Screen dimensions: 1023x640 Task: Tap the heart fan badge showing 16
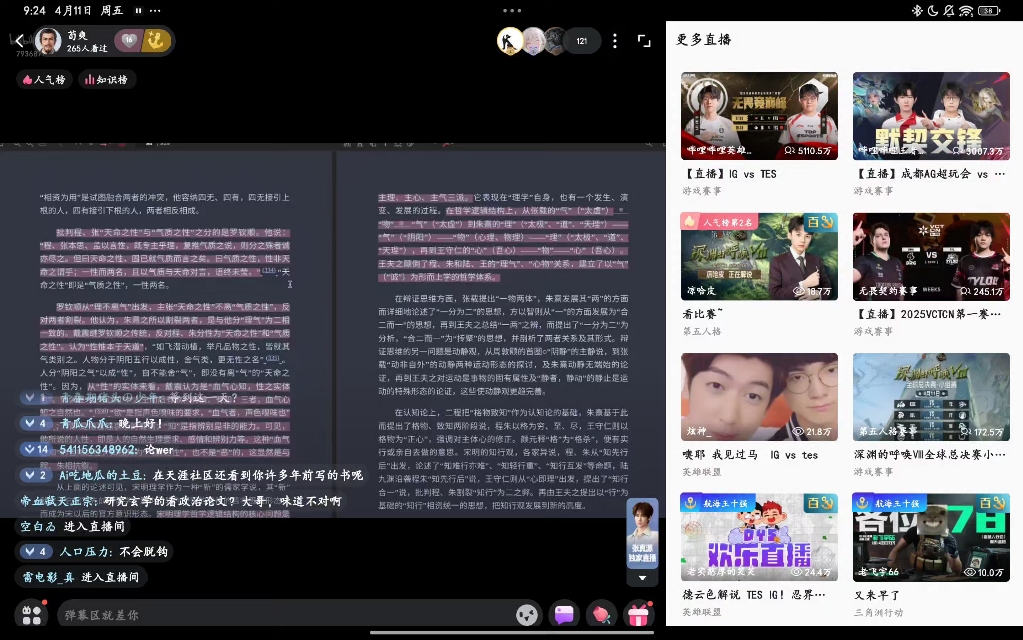129,40
